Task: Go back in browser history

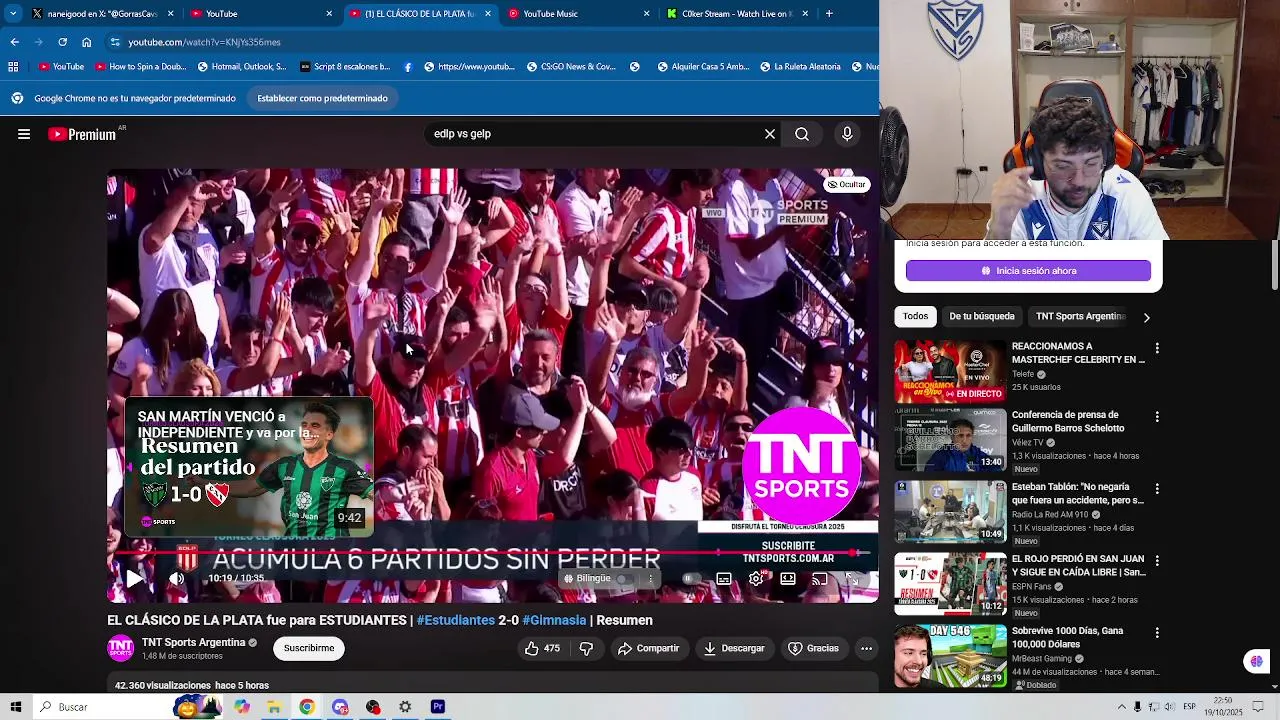Action: click(x=14, y=42)
